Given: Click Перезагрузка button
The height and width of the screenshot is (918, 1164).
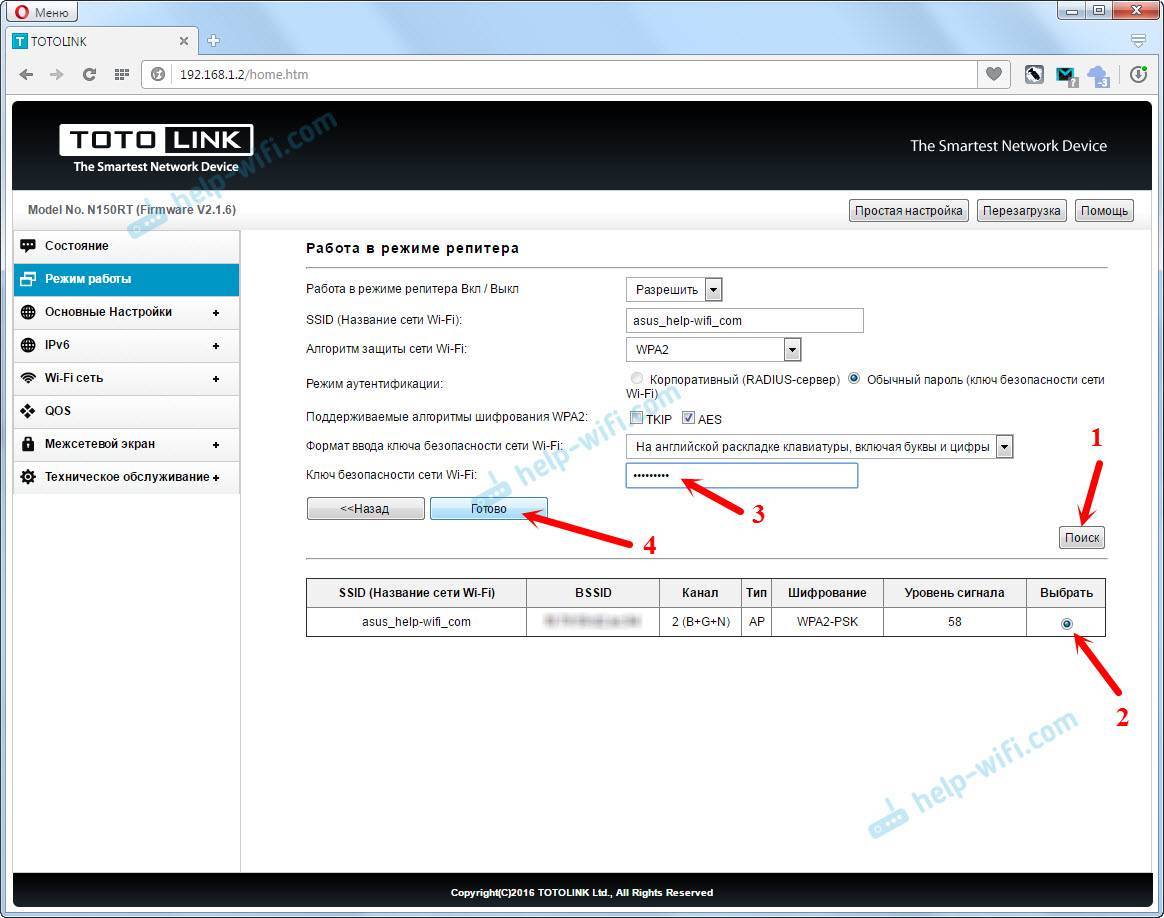Looking at the screenshot, I should click(x=1021, y=211).
